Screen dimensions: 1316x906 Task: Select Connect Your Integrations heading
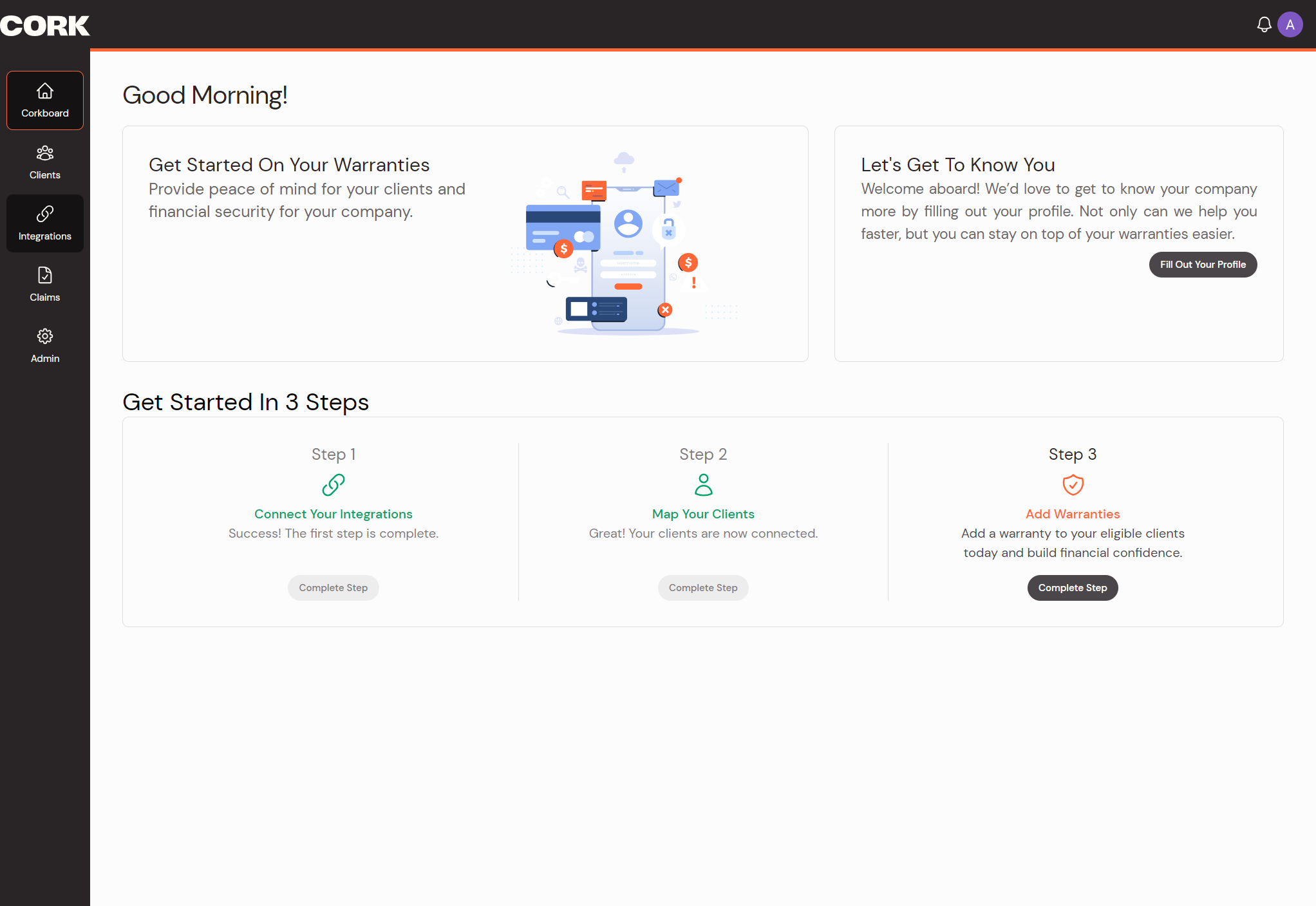click(x=334, y=514)
